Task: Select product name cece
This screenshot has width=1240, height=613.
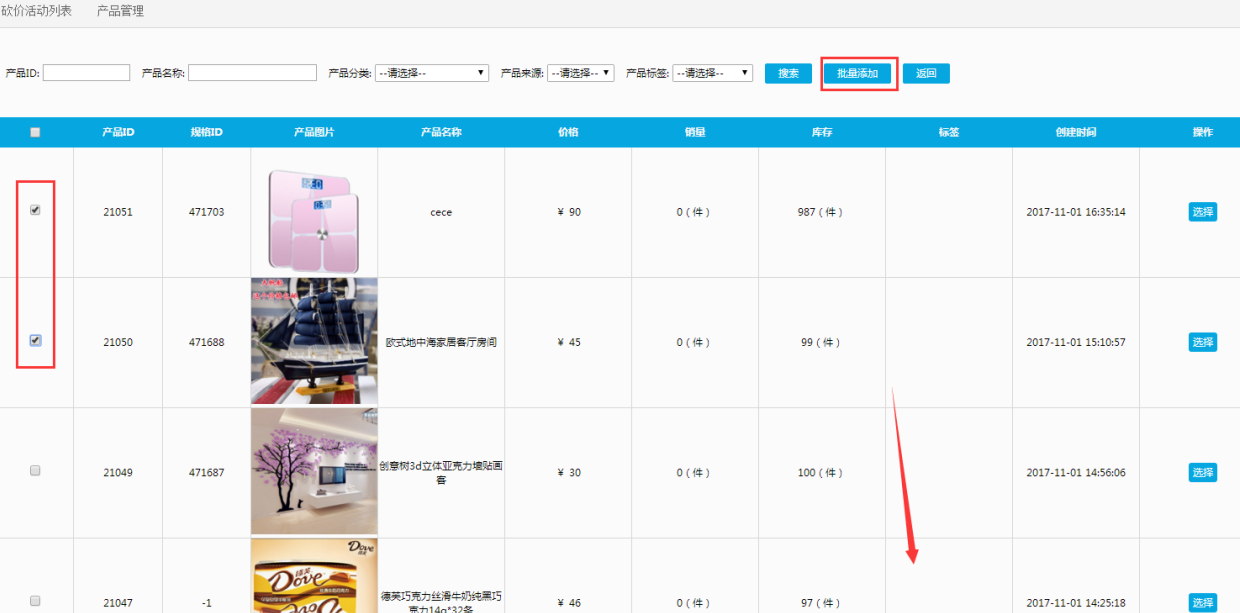Action: coord(441,212)
